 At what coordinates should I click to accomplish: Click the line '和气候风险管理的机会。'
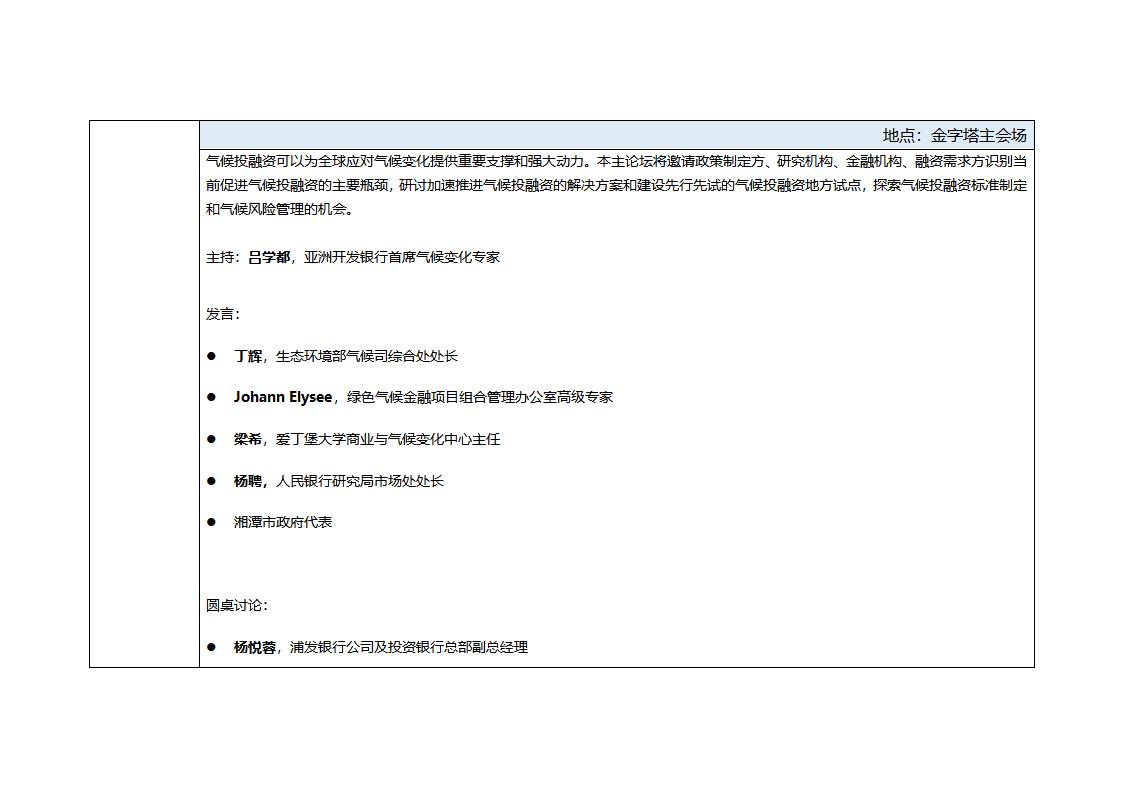pos(280,210)
